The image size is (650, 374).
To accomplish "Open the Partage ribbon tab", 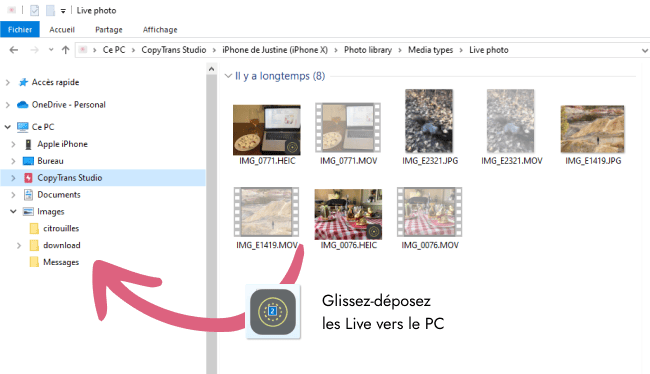I will point(109,29).
